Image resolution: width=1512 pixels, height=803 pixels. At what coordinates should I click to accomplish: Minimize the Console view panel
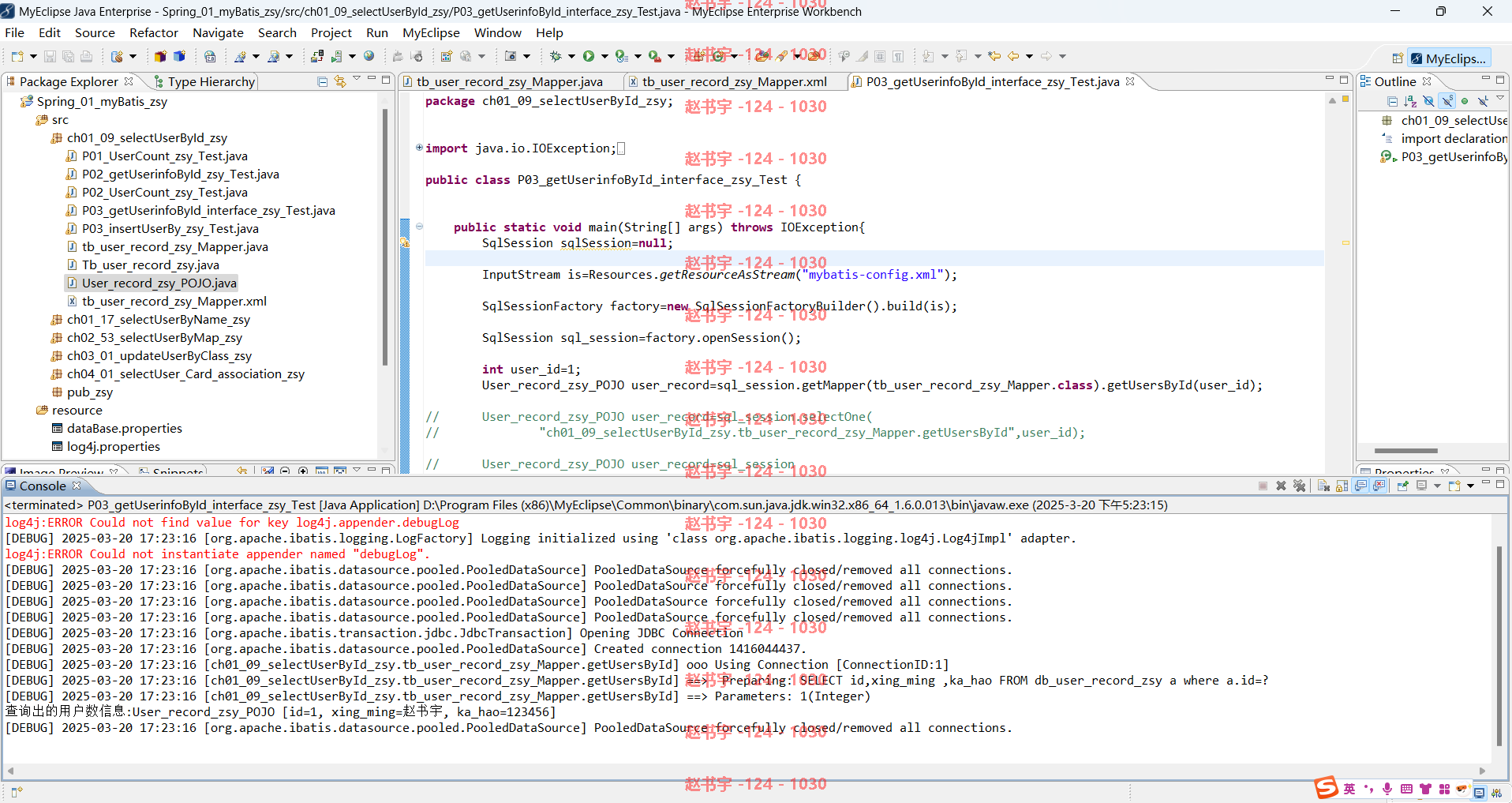click(x=1485, y=483)
